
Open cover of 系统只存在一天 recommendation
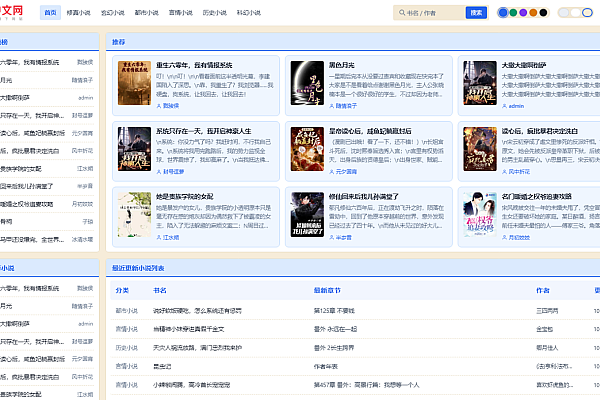click(x=134, y=149)
